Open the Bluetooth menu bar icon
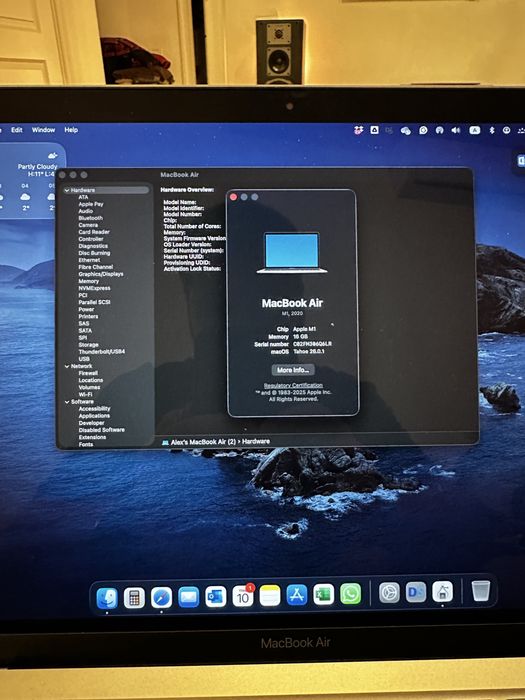The width and height of the screenshot is (525, 700). 492,130
